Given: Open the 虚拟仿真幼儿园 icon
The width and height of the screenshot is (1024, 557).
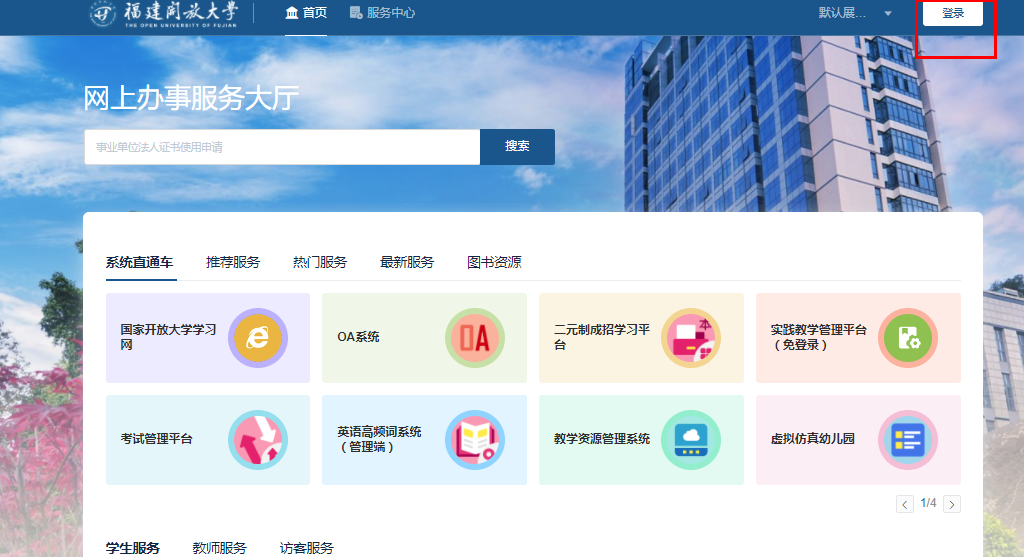Looking at the screenshot, I should coord(908,440).
